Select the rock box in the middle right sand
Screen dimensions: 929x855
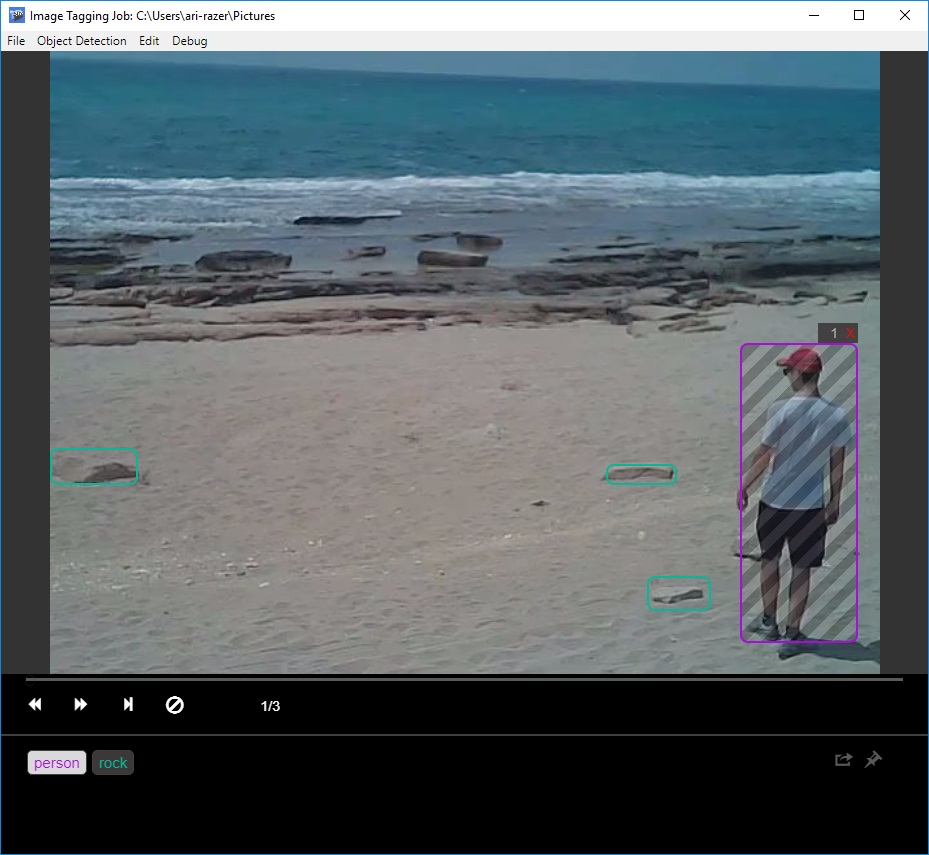[x=641, y=474]
